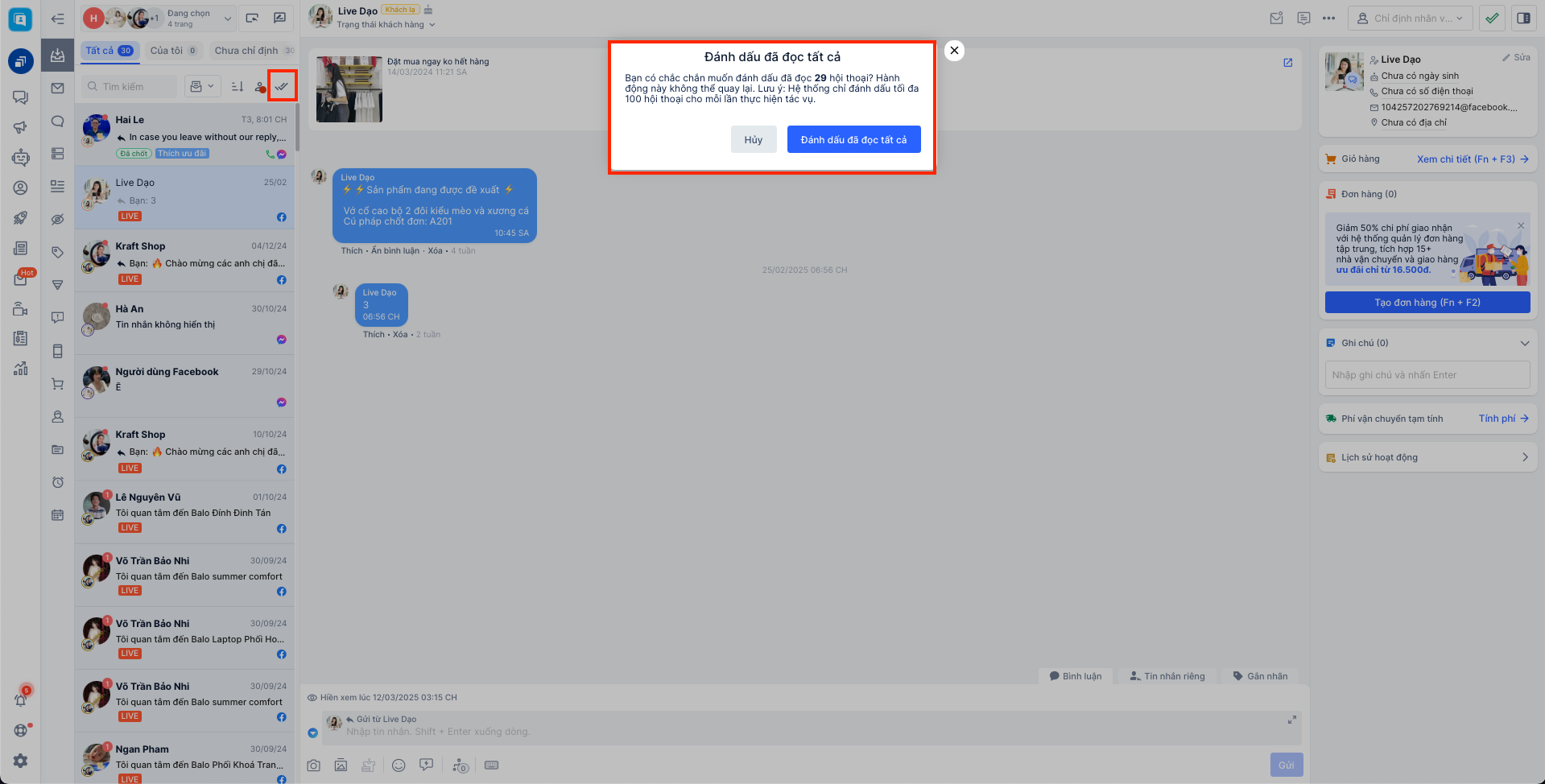The image size is (1545, 784).
Task: Select the inbox tray filter icon
Action: 57,55
